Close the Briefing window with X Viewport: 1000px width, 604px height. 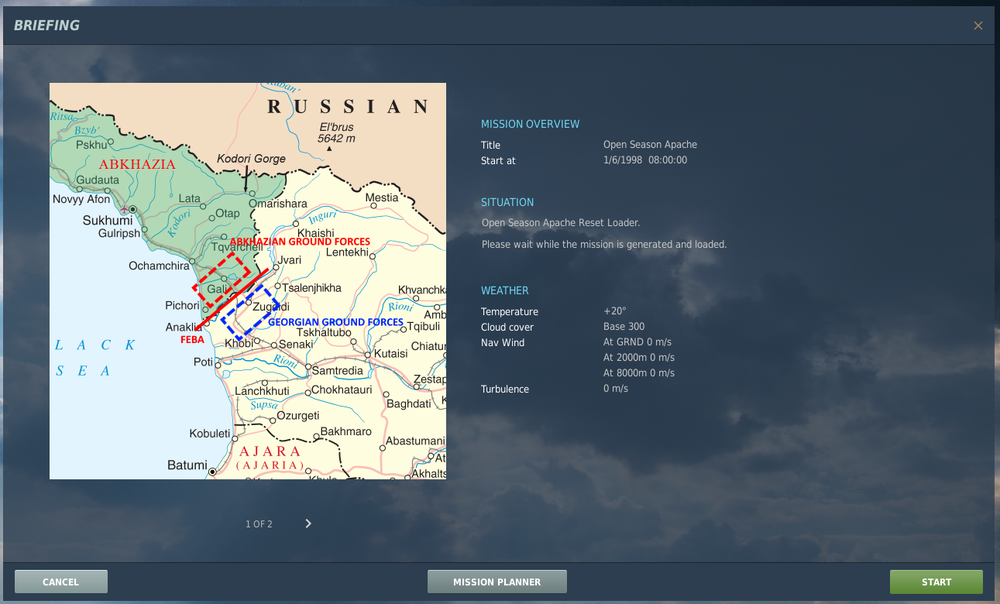click(x=978, y=26)
